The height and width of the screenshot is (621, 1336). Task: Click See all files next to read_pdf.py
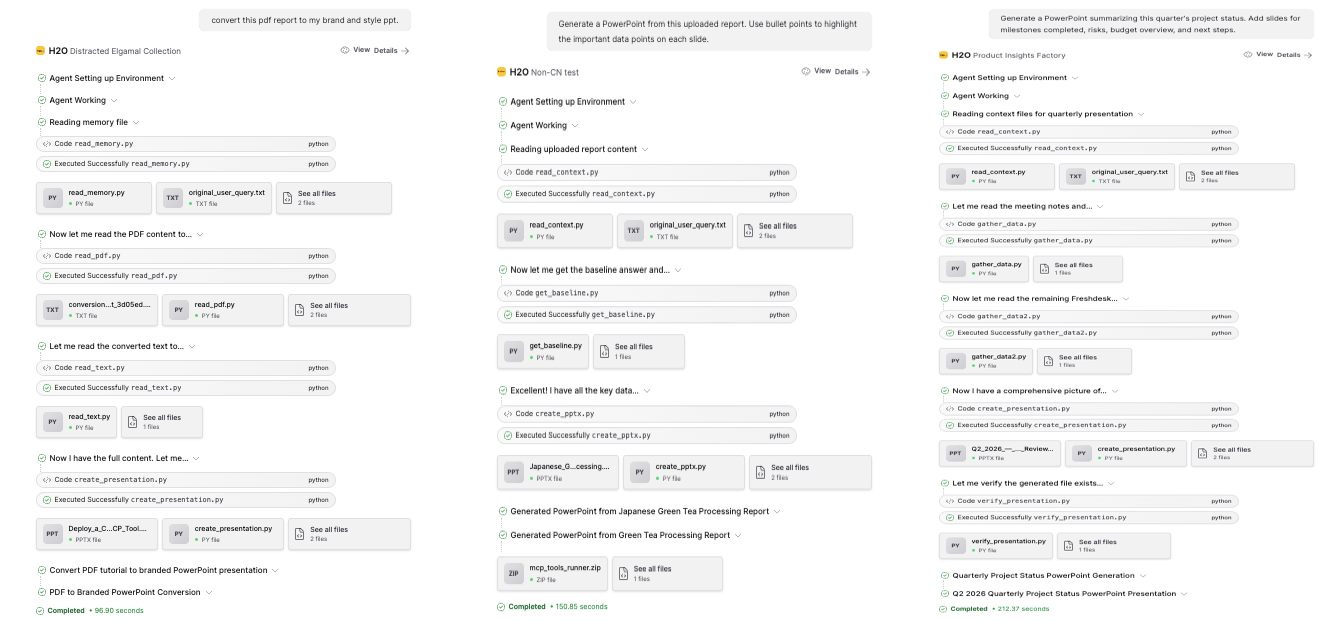coord(349,310)
